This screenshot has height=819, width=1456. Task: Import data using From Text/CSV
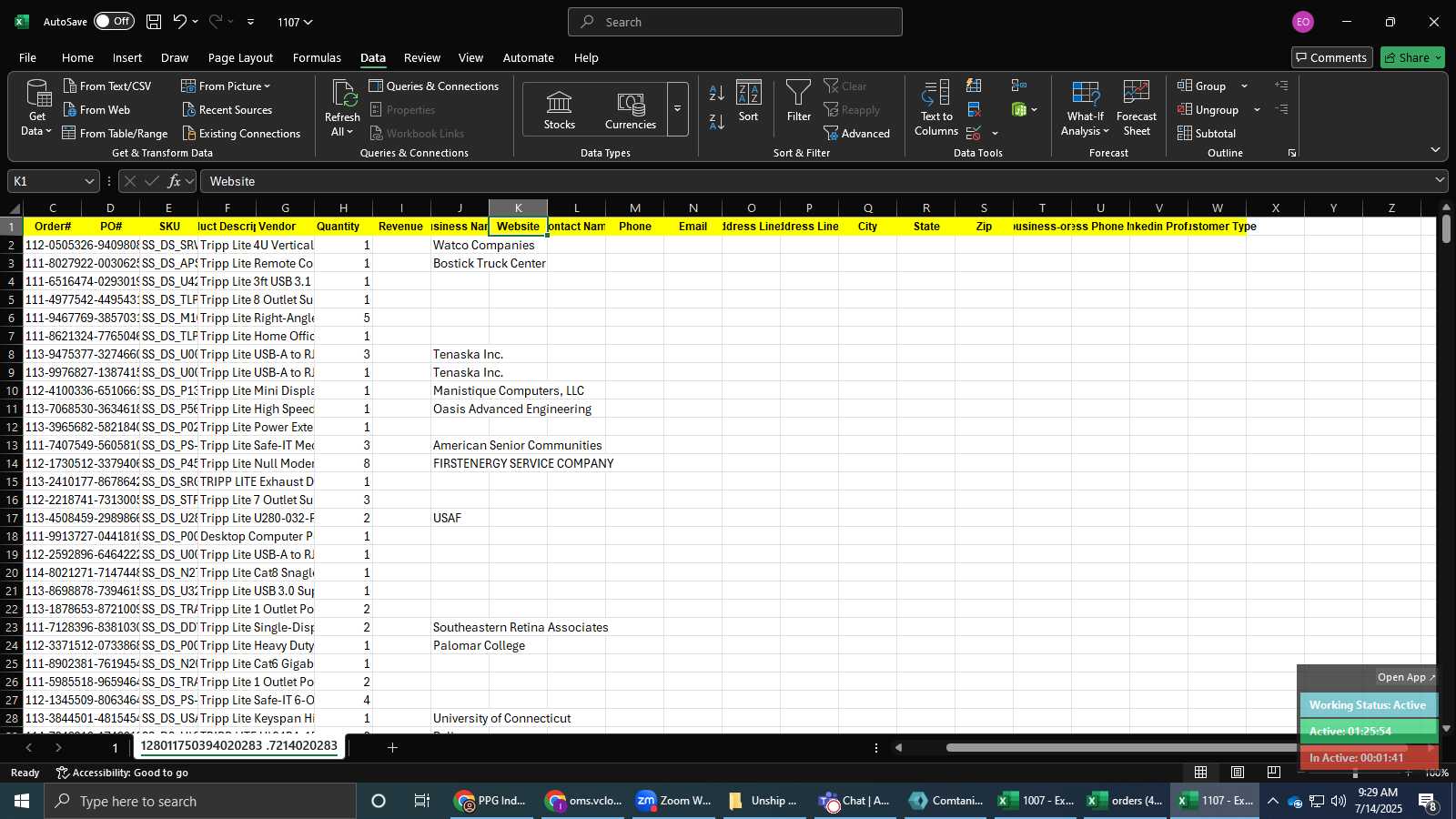click(x=107, y=86)
